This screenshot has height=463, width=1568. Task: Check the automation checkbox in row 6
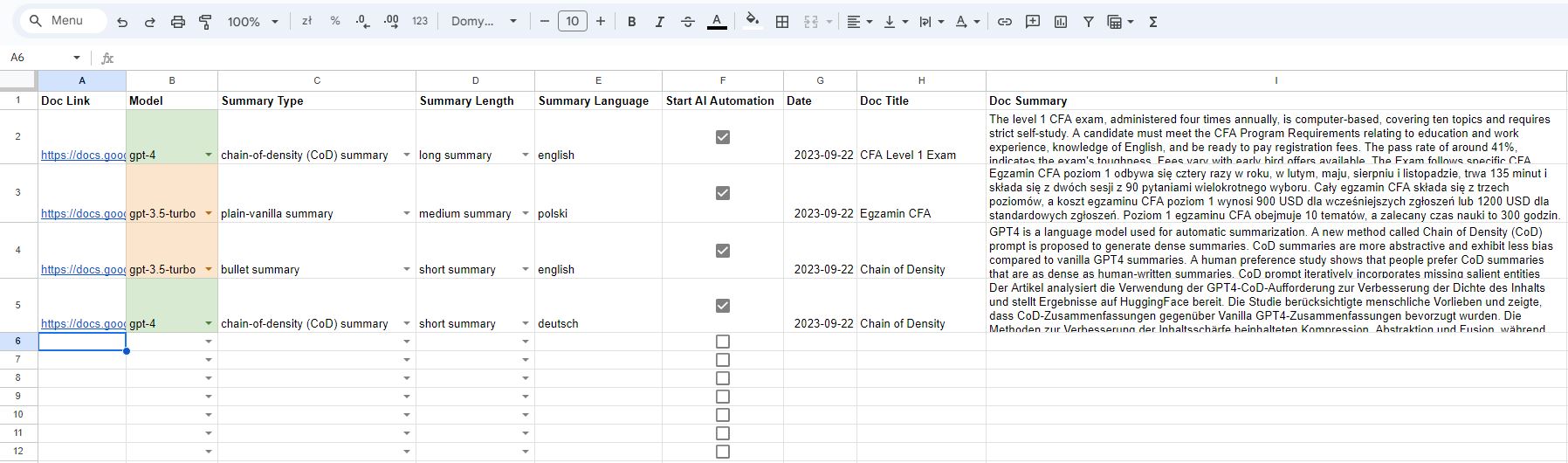(723, 342)
